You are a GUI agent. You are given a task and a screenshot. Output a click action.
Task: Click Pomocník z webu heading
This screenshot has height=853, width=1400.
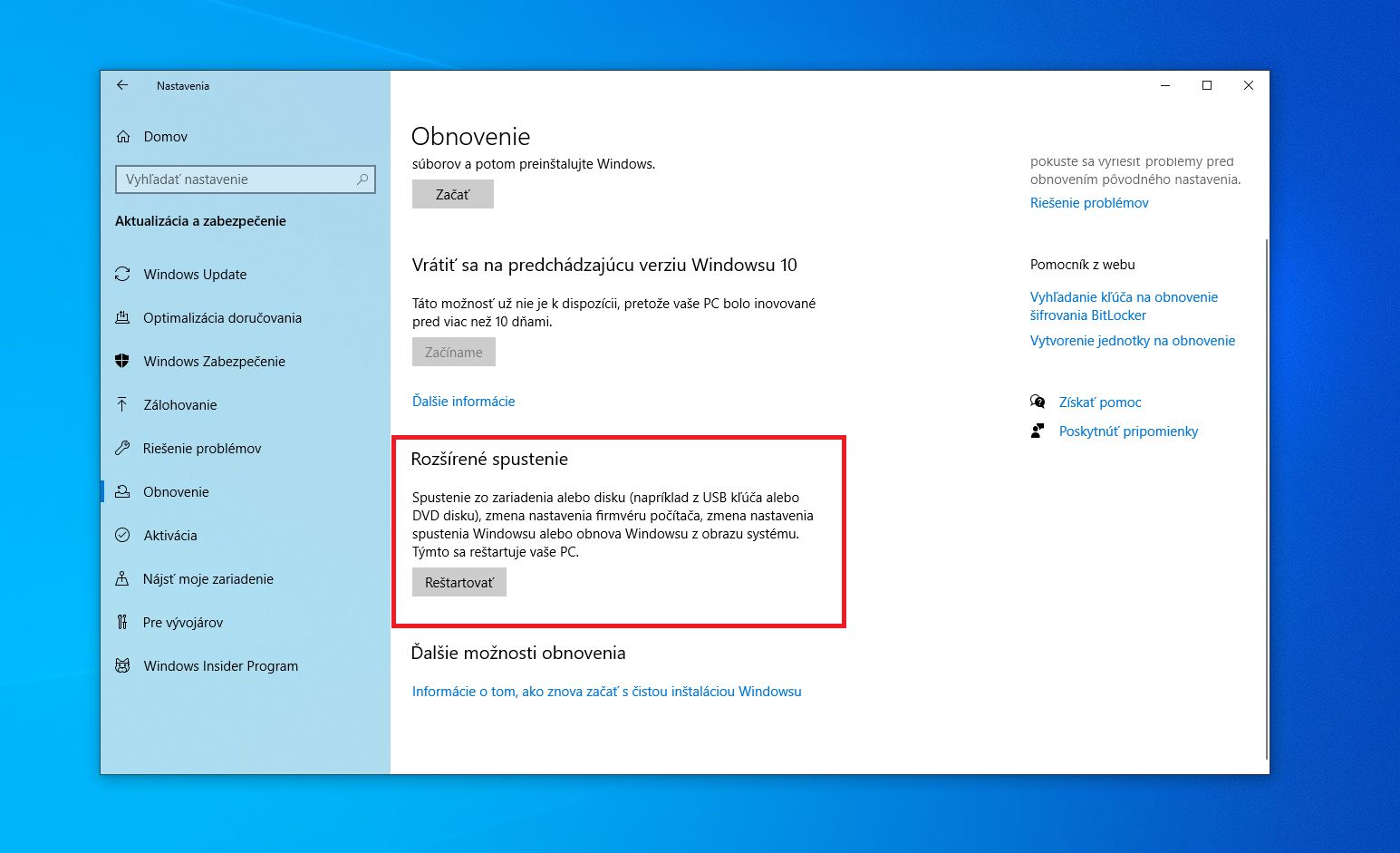point(1083,265)
